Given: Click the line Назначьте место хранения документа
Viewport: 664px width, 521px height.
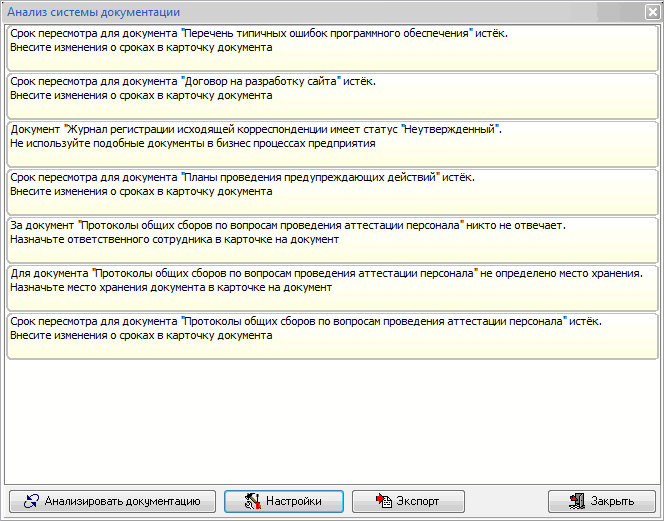Looking at the screenshot, I should [171, 288].
